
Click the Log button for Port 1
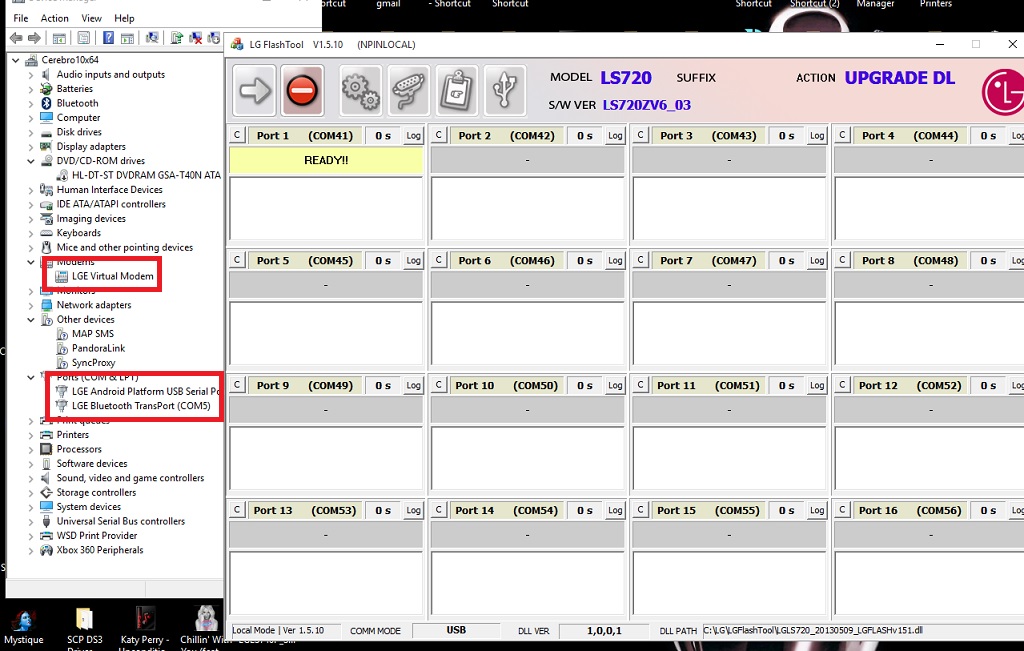(x=413, y=136)
